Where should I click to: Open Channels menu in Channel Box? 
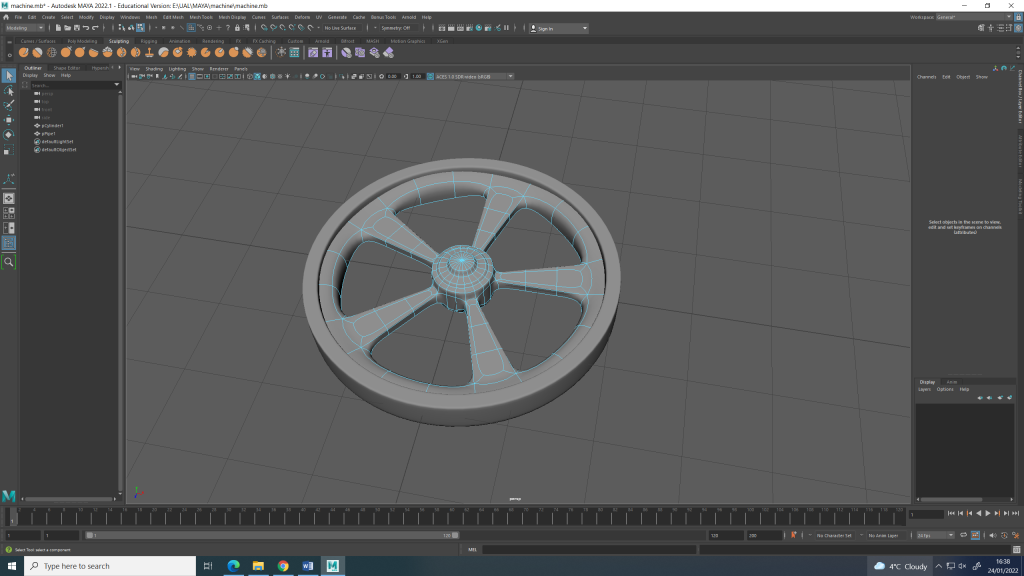(926, 77)
